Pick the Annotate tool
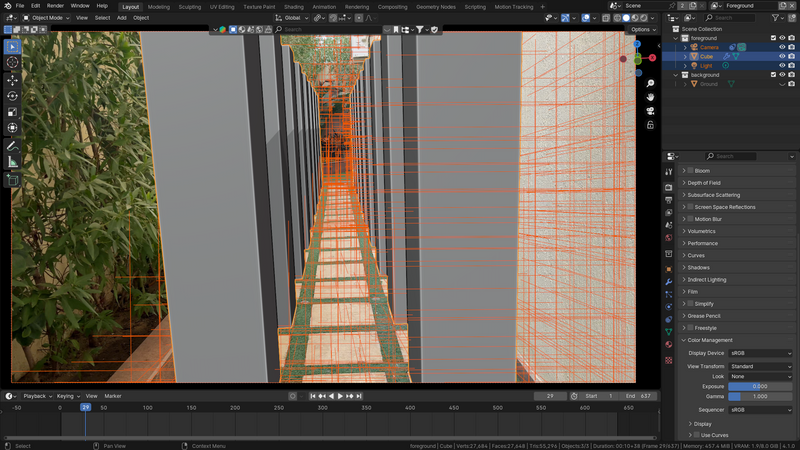 12,146
